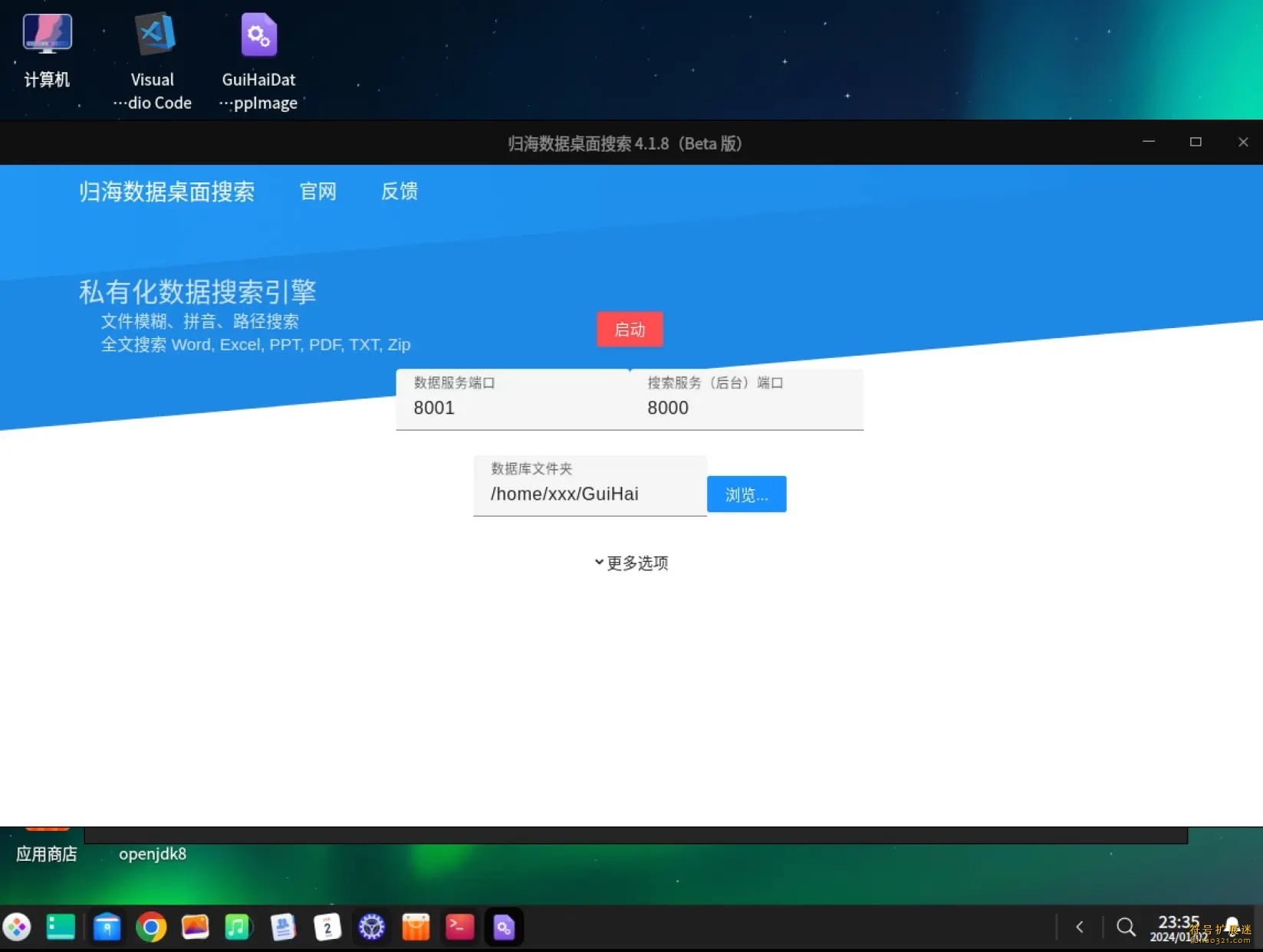Screen dimensions: 1263x952
Task: Minimize the 归海数据桌面搜索 window
Action: click(x=1149, y=142)
